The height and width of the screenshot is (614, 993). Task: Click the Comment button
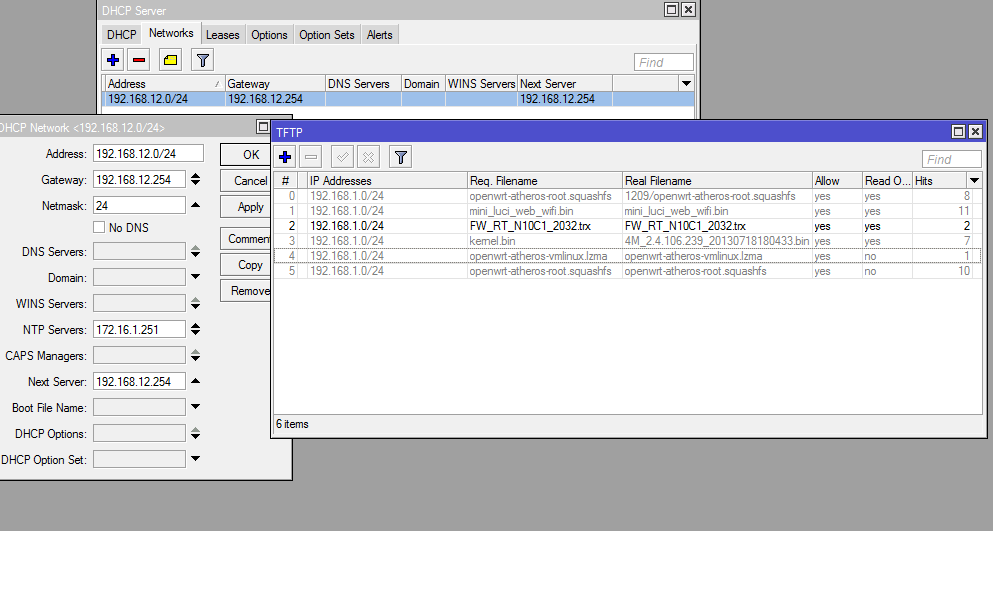click(247, 239)
